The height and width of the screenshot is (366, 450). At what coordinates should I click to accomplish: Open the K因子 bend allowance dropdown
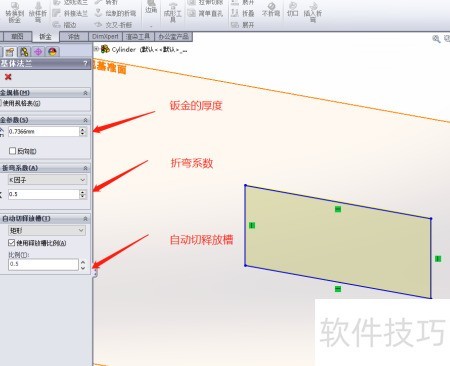pos(47,180)
